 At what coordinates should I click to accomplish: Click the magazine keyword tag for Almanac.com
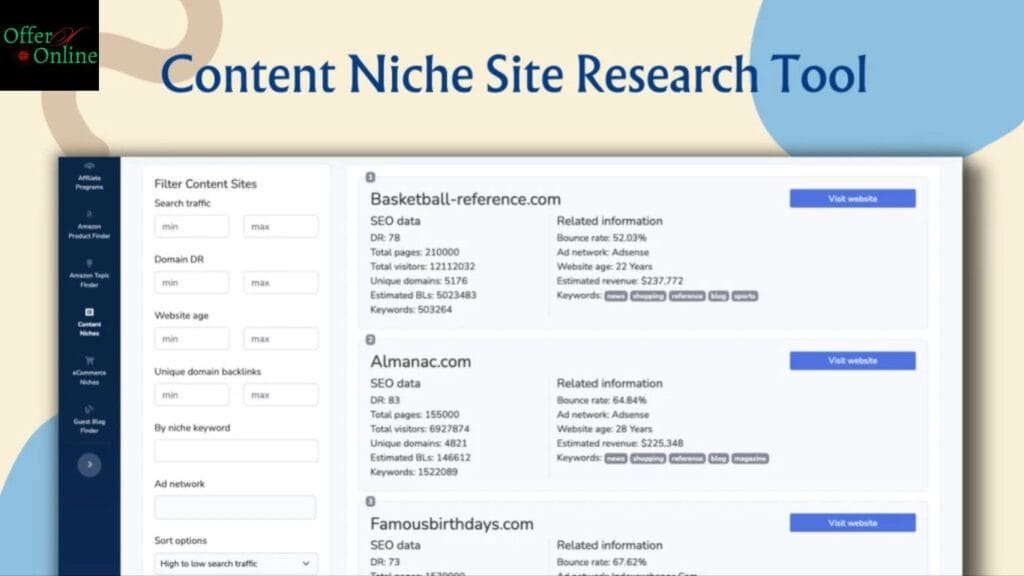(x=750, y=458)
